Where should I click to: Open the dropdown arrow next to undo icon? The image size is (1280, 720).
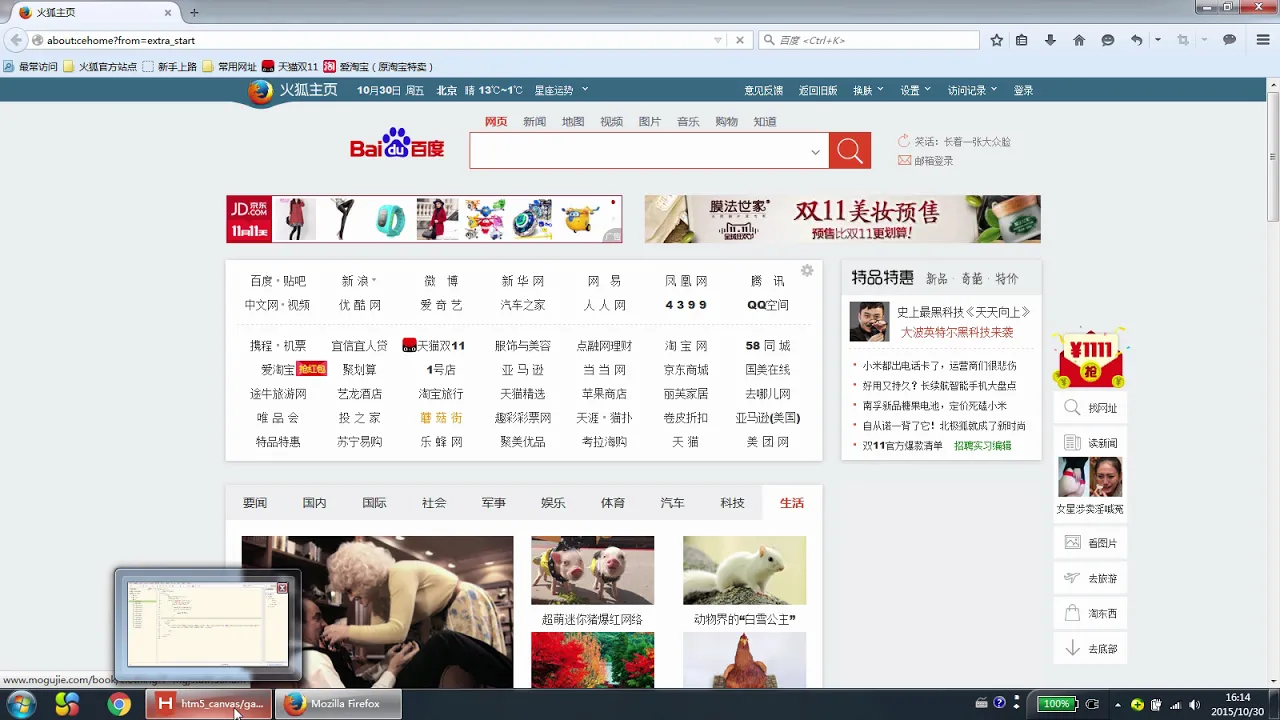coord(1158,40)
